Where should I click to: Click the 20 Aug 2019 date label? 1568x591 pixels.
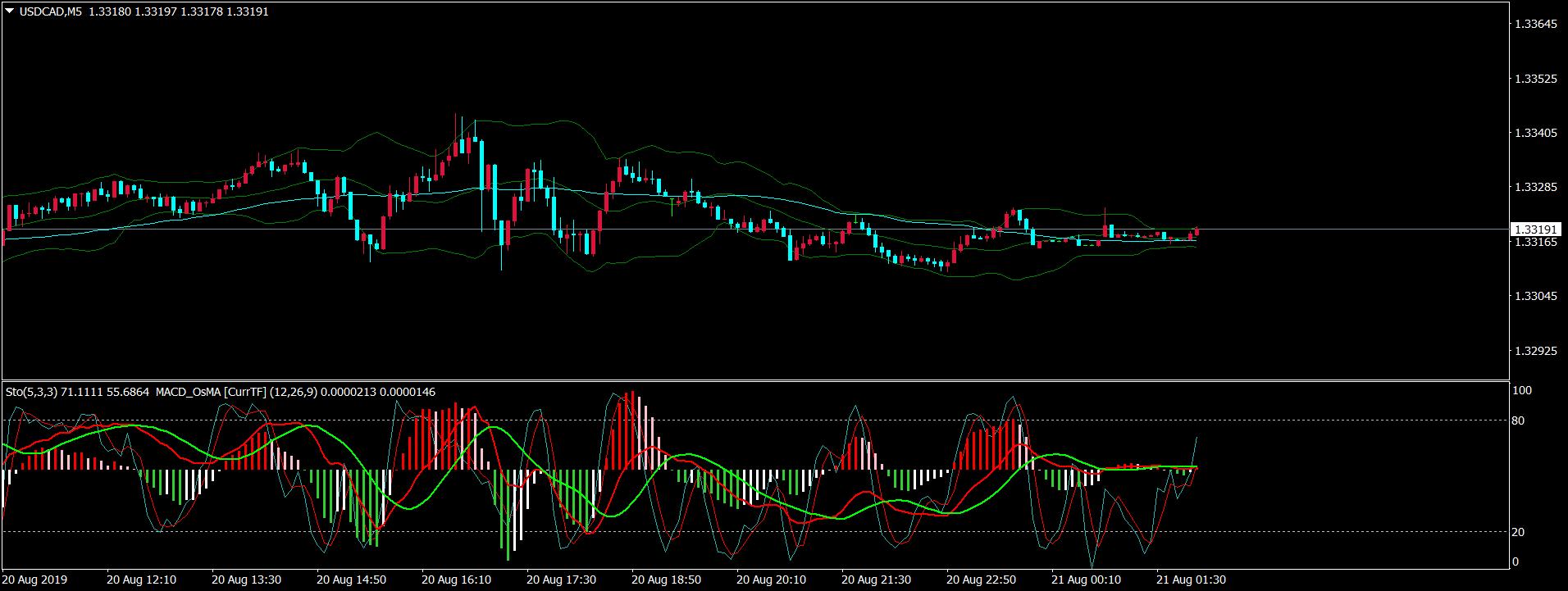34,580
